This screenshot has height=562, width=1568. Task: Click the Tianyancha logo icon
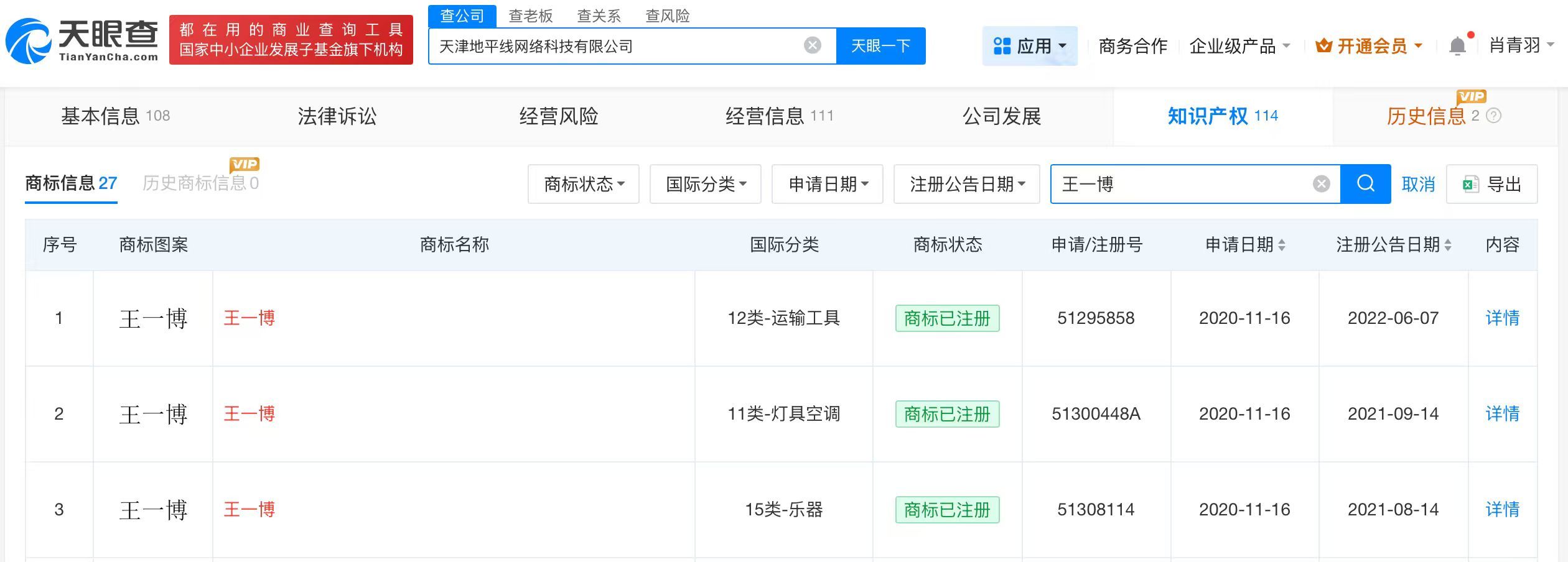click(x=30, y=42)
